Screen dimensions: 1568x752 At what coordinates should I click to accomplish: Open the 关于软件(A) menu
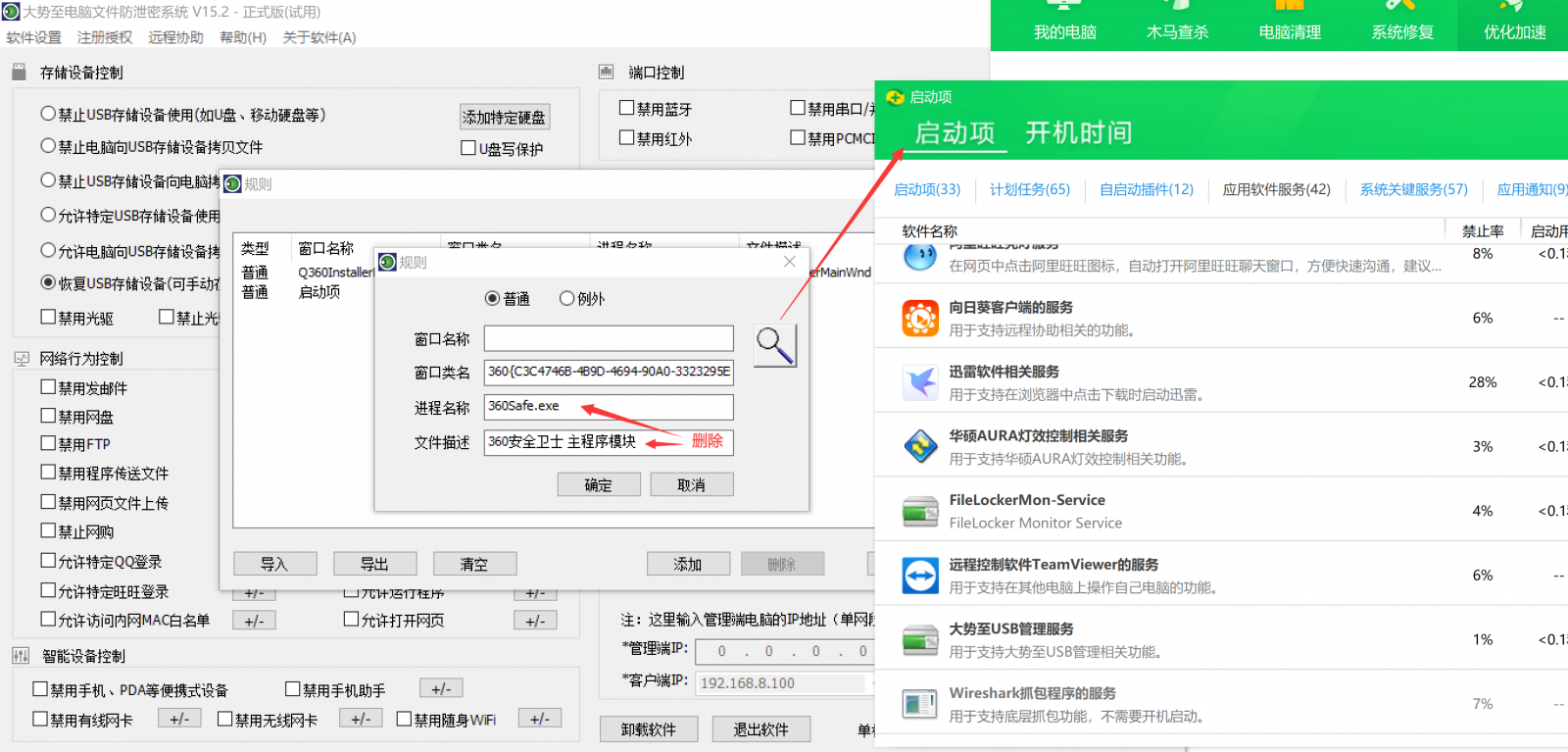[319, 37]
